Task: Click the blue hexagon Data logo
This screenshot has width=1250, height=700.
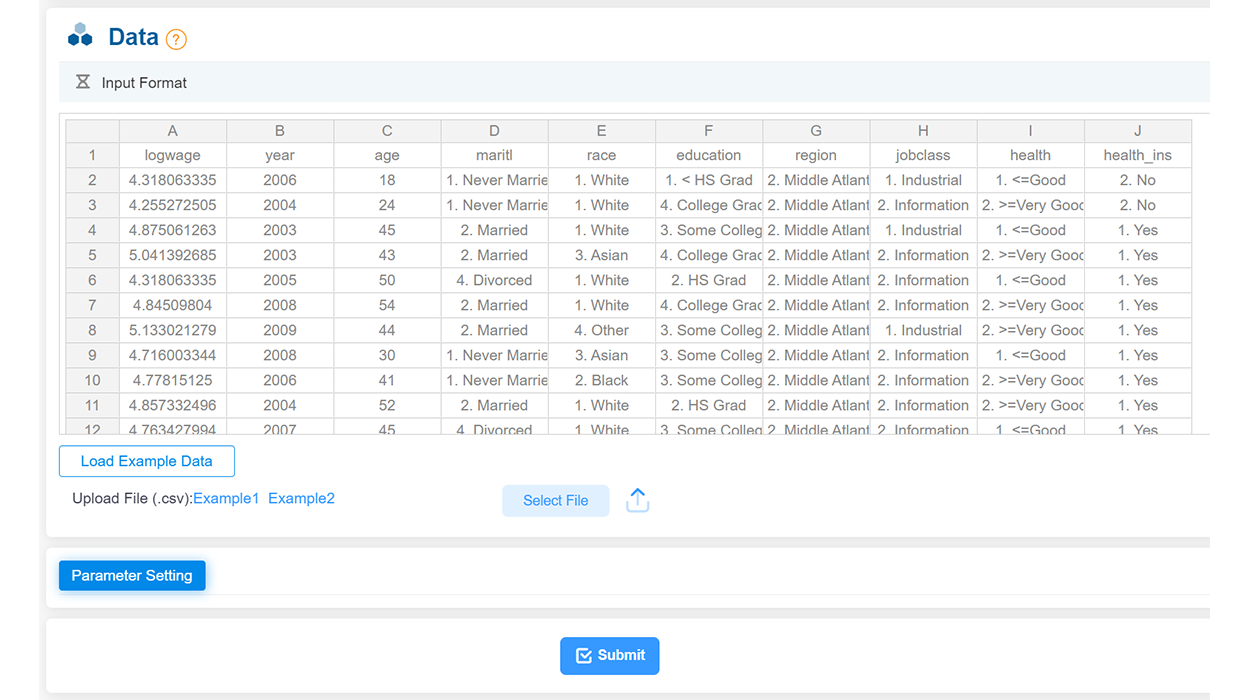Action: (80, 36)
